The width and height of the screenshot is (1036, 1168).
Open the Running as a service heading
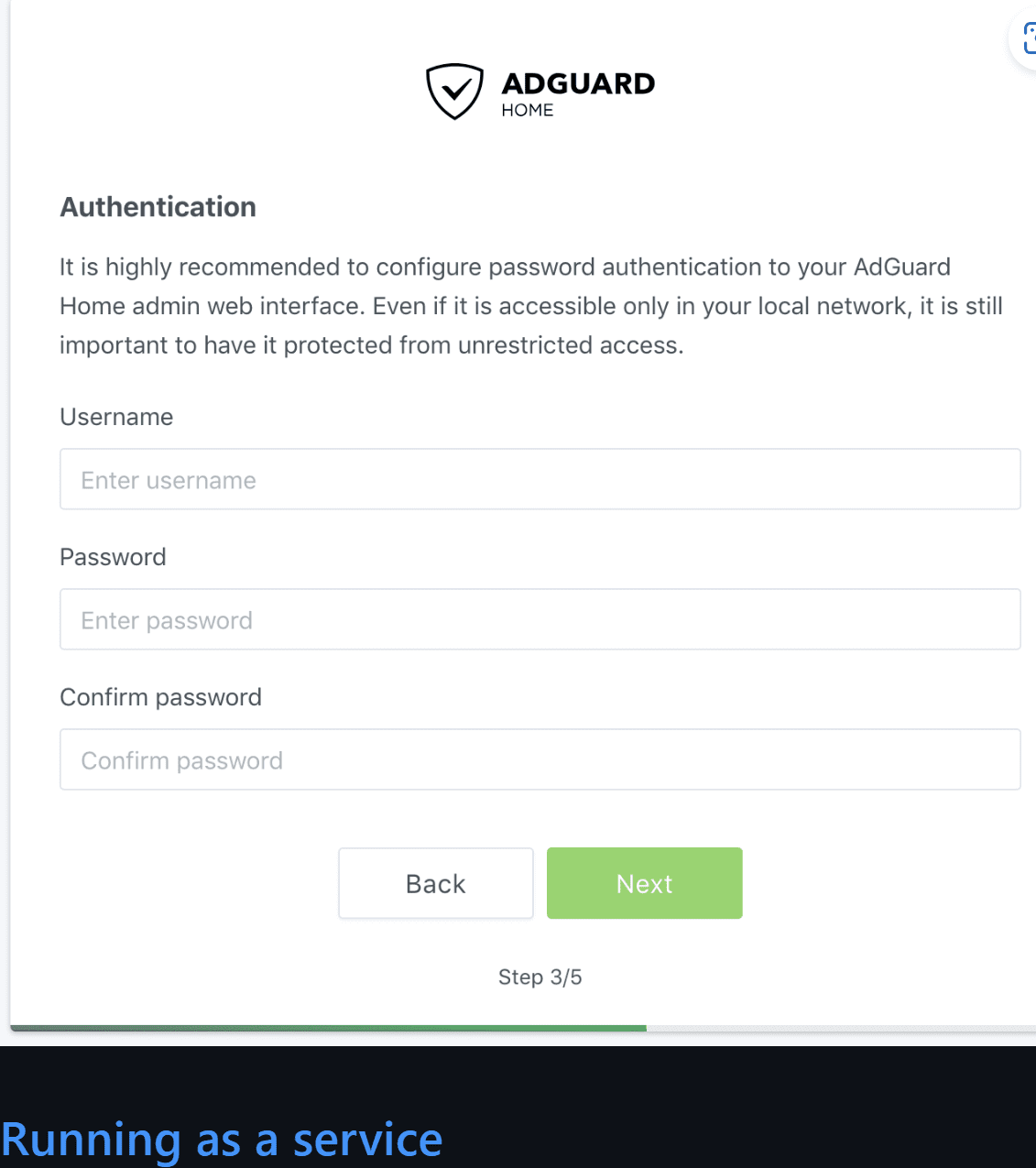pos(222,1141)
